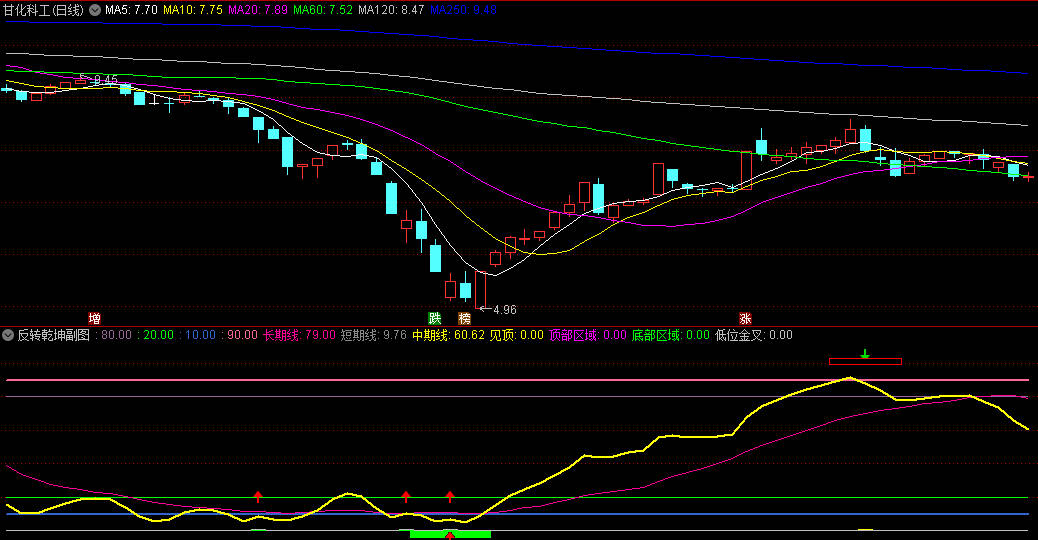Select the MA20: 7.89 label
Image resolution: width=1038 pixels, height=540 pixels.
tap(258, 10)
